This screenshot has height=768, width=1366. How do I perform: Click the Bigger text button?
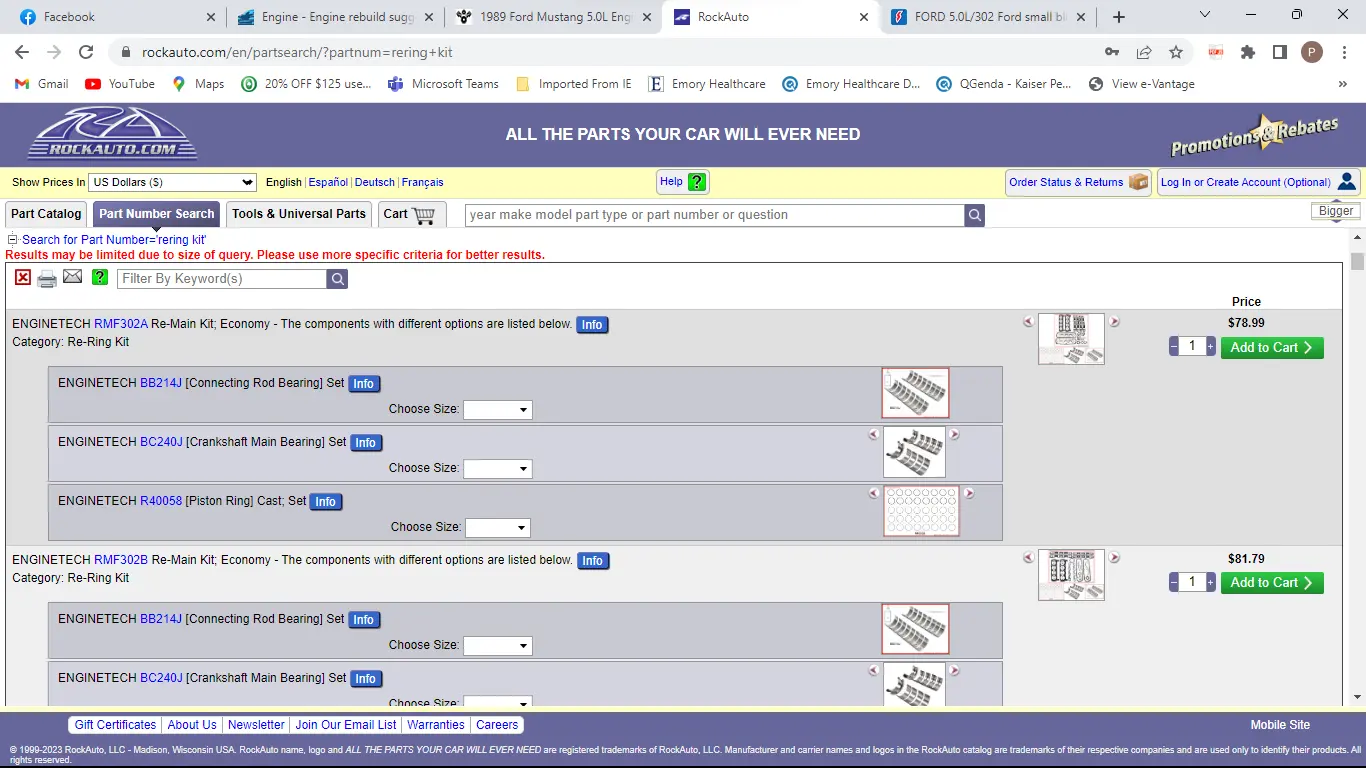1336,211
